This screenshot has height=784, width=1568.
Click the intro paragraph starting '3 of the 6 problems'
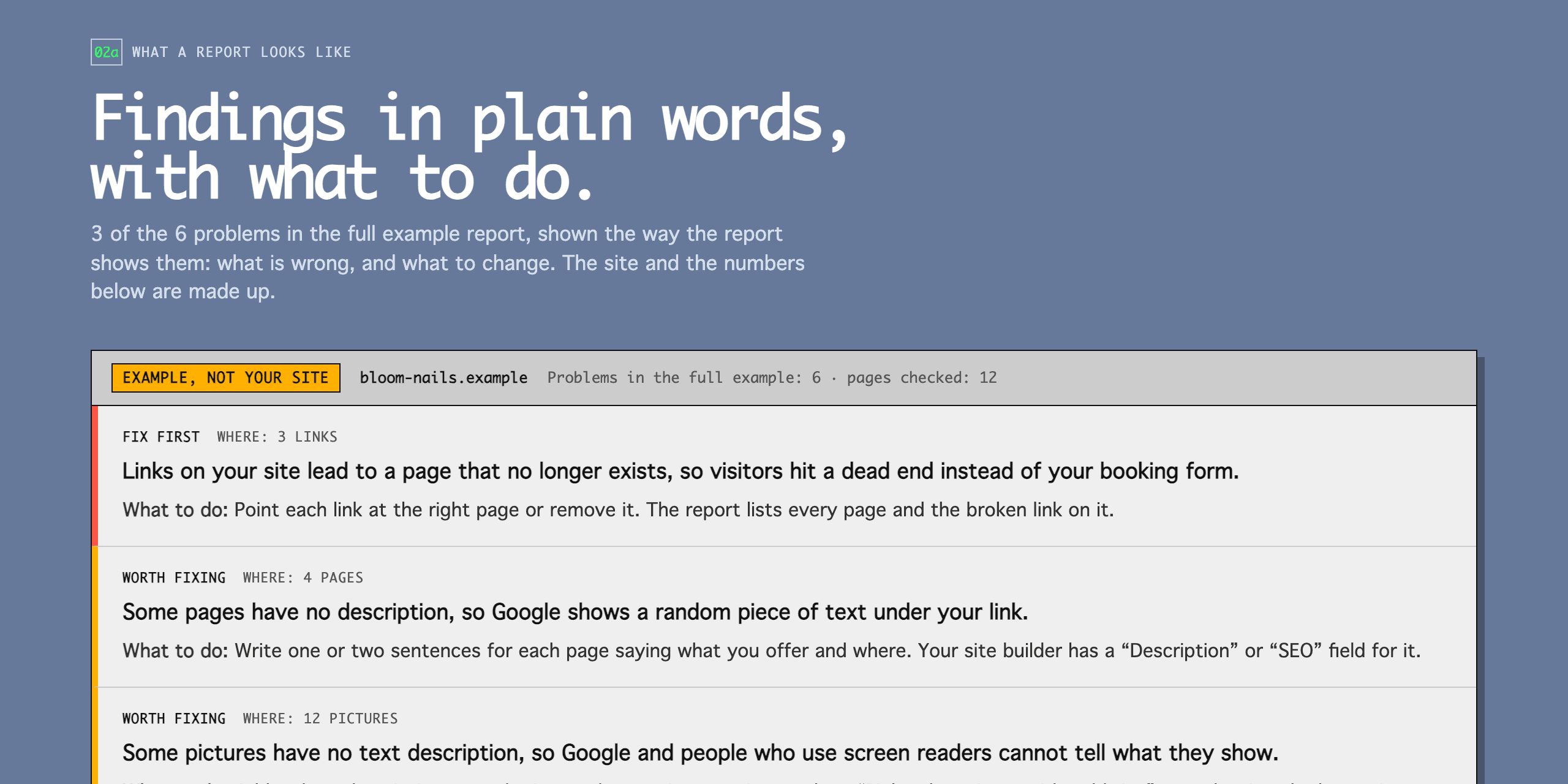click(x=448, y=262)
